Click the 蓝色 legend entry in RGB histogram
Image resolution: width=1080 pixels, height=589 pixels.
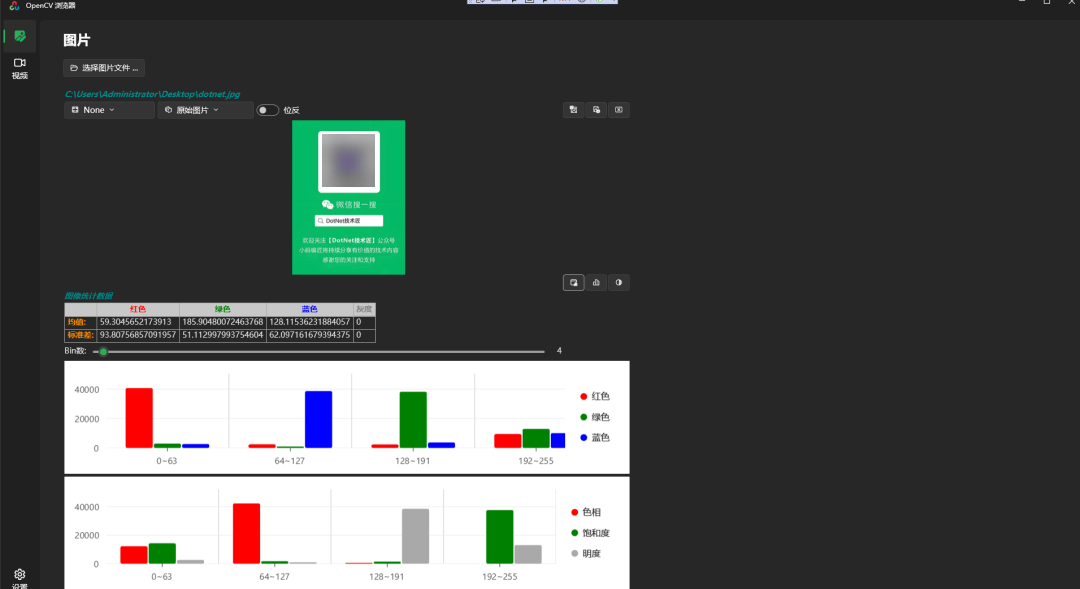(x=594, y=437)
